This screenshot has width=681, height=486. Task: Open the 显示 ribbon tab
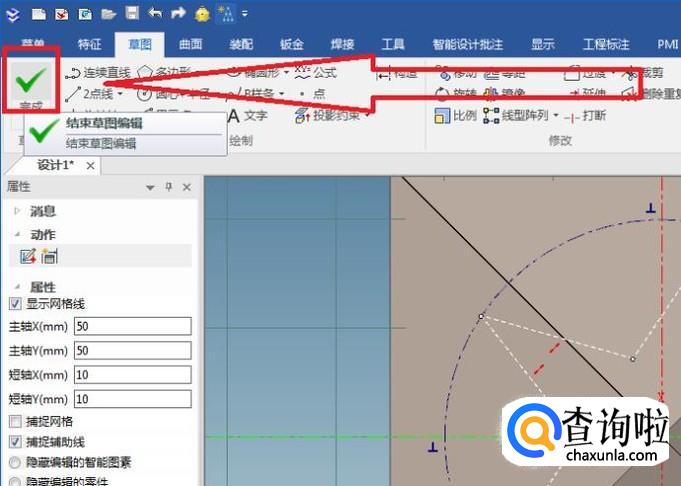coord(543,44)
